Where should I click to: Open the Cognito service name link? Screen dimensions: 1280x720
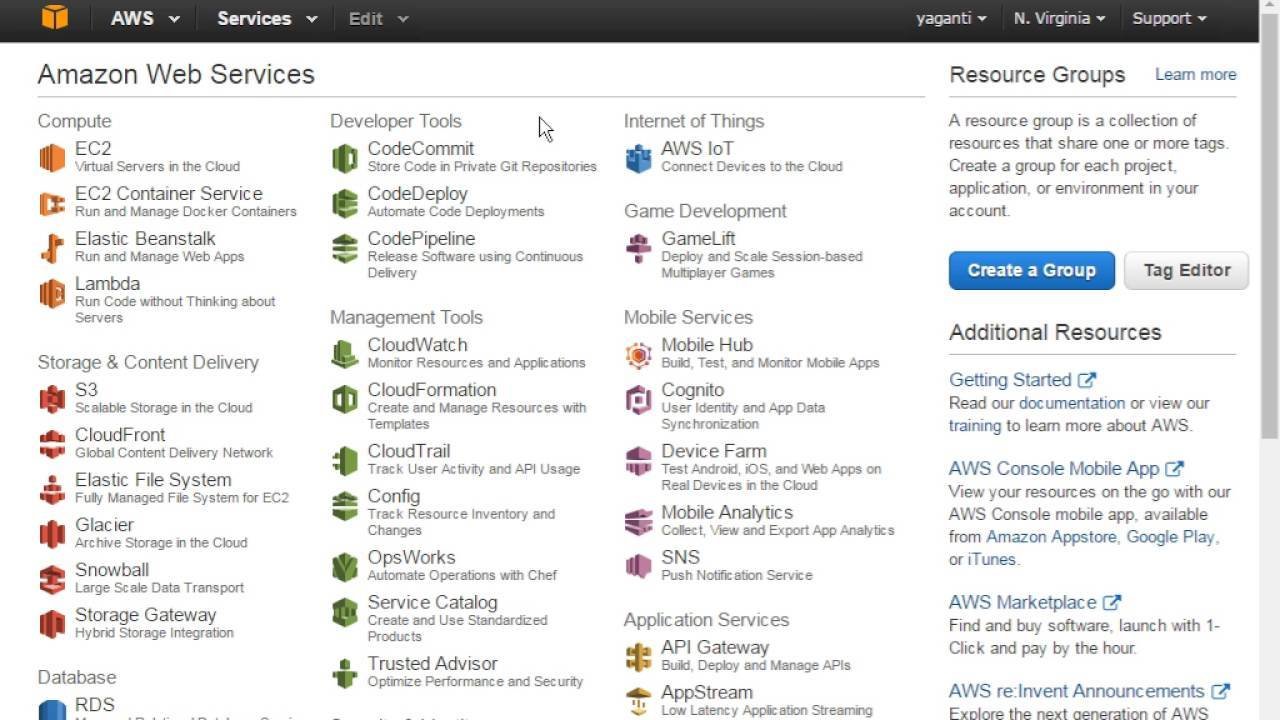pyautogui.click(x=692, y=390)
